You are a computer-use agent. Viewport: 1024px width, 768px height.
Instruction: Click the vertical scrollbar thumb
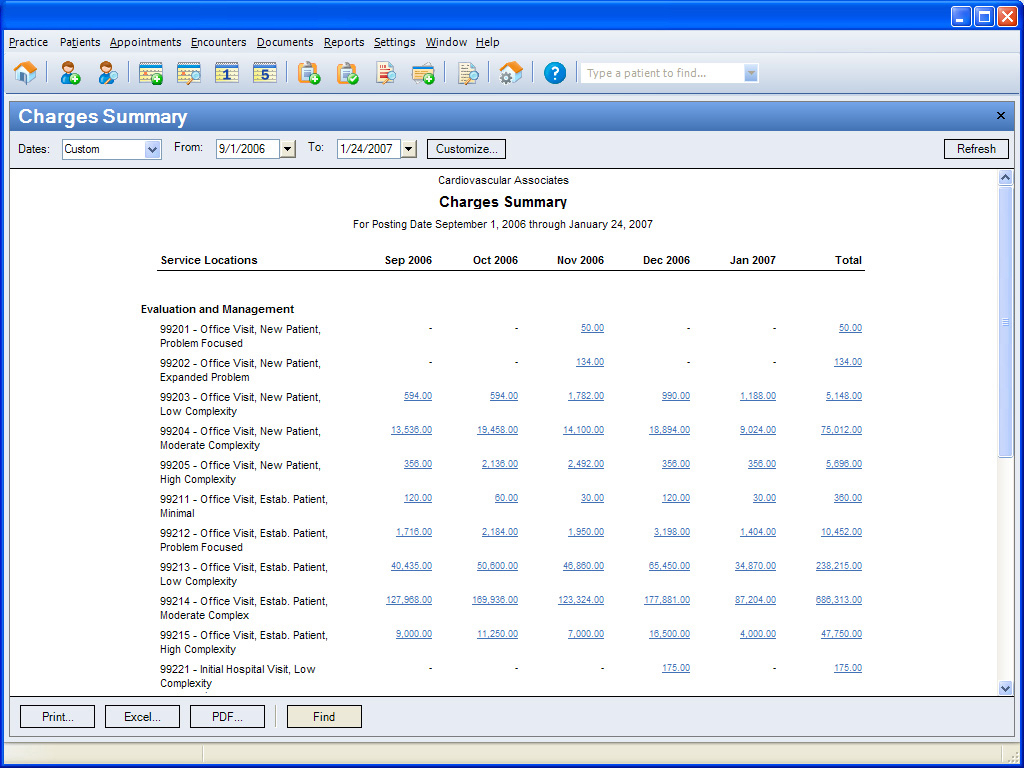(x=1006, y=322)
